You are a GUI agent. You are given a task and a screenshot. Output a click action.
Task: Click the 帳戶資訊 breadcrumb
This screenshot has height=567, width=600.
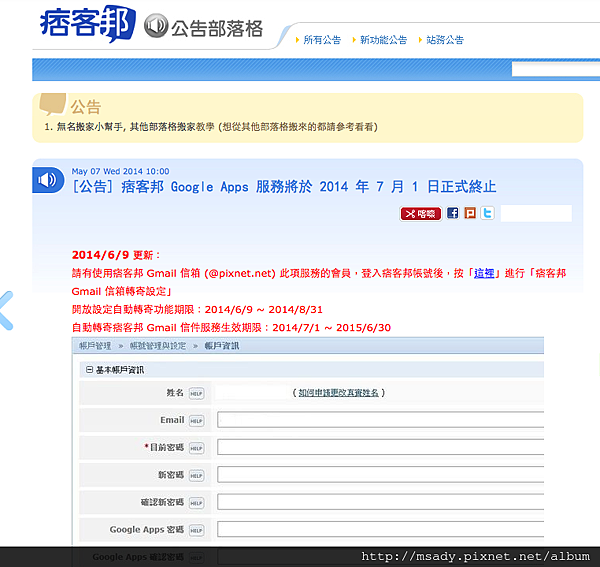pos(222,346)
